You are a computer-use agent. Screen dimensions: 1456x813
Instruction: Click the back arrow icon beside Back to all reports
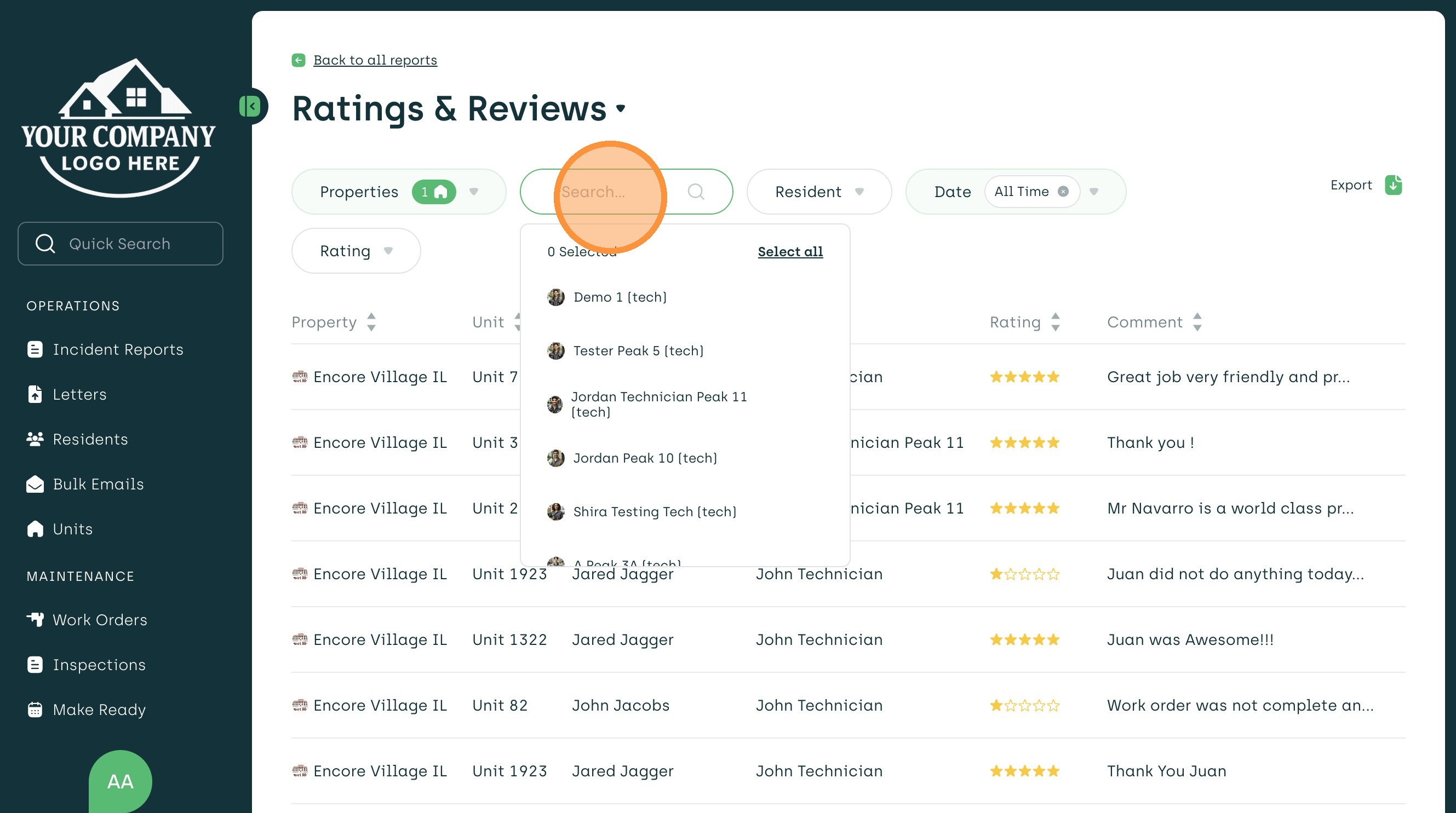299,60
